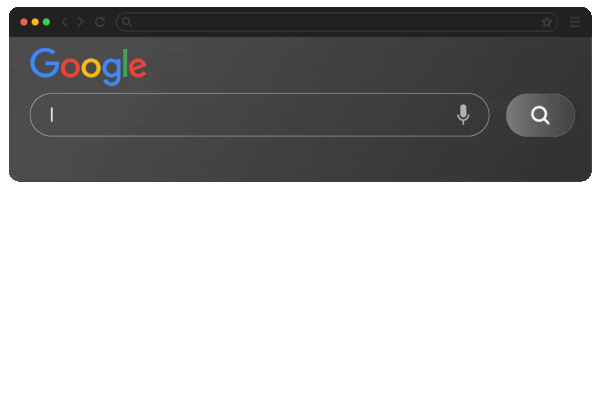This screenshot has height=410, width=600.
Task: Click the red letter e in the logo
Action: point(138,67)
